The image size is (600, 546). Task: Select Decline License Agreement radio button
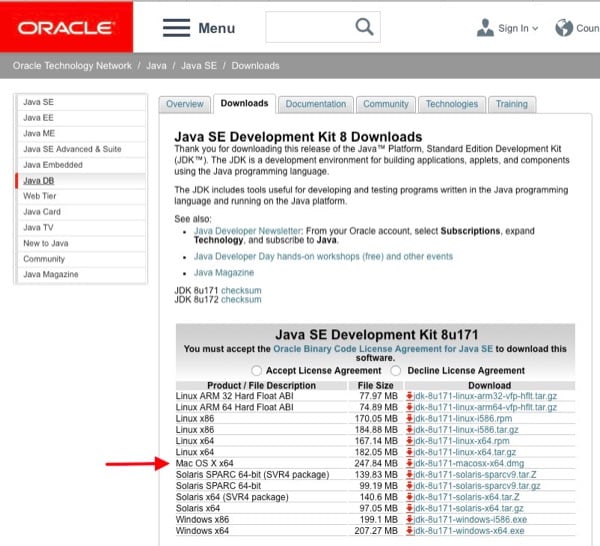click(x=396, y=370)
